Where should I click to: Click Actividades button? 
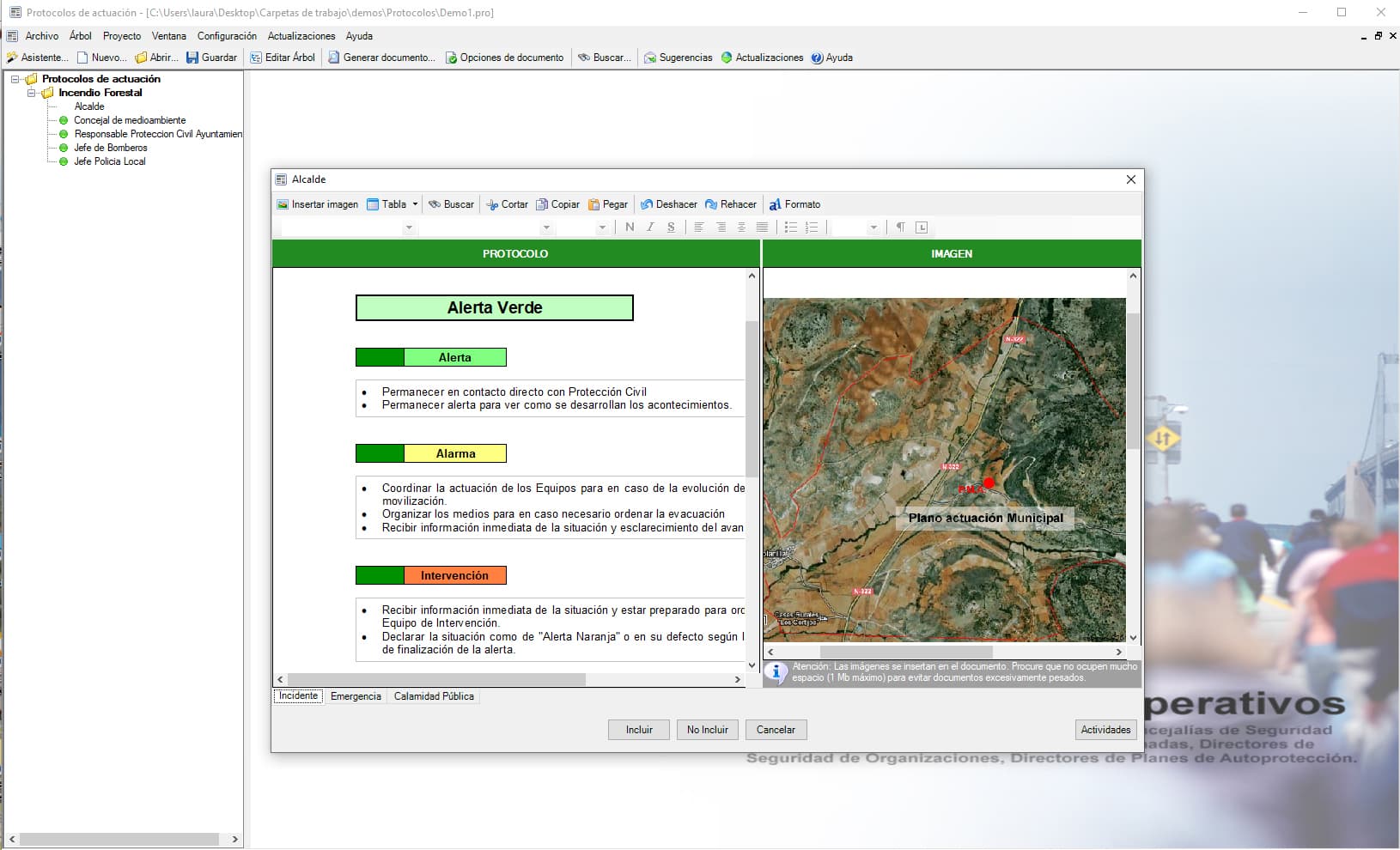[x=1106, y=730]
